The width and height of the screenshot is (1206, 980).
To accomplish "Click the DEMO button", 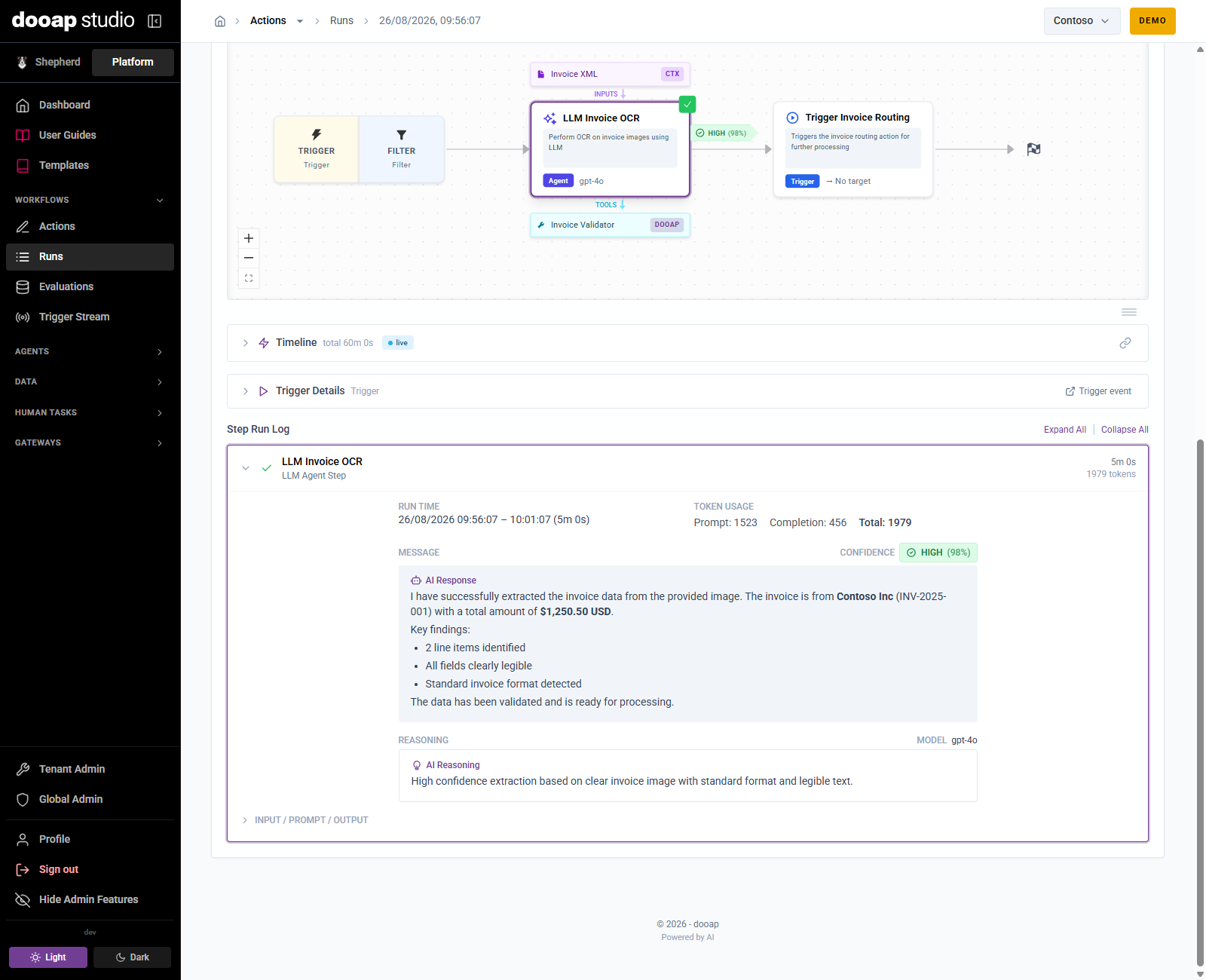I will tap(1152, 21).
